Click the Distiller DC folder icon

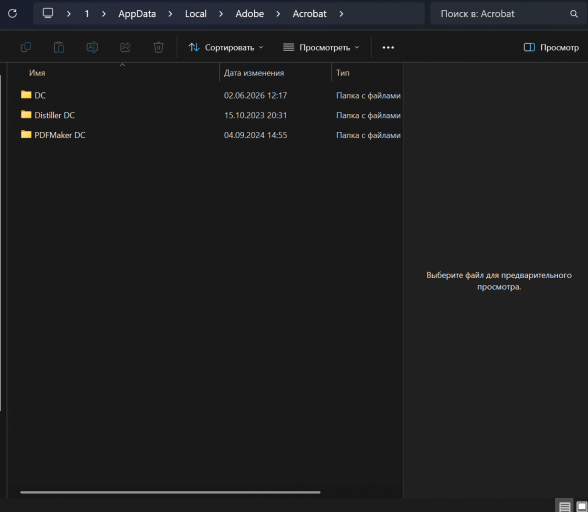(26, 114)
